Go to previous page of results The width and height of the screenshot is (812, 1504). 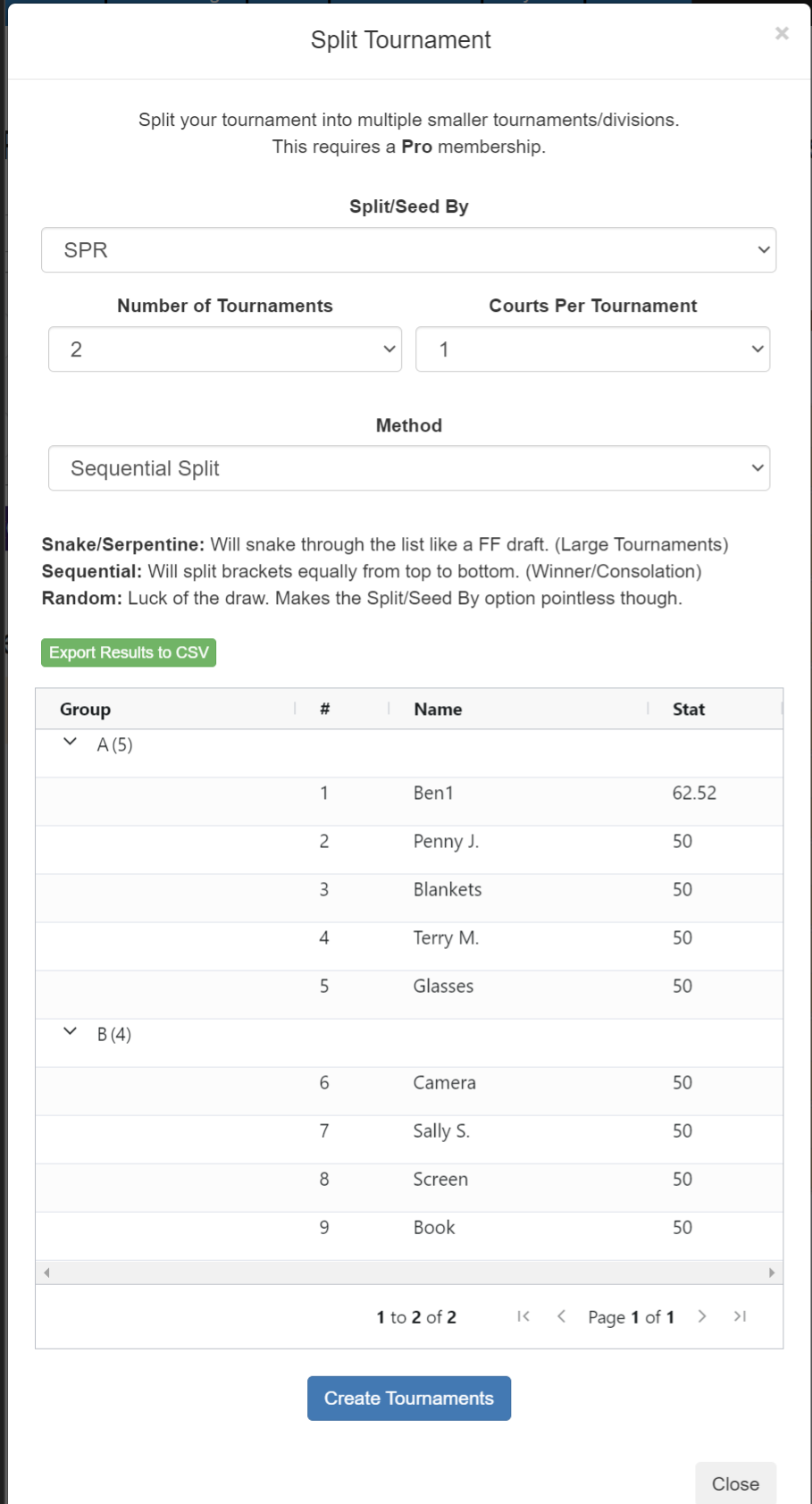[x=561, y=1316]
